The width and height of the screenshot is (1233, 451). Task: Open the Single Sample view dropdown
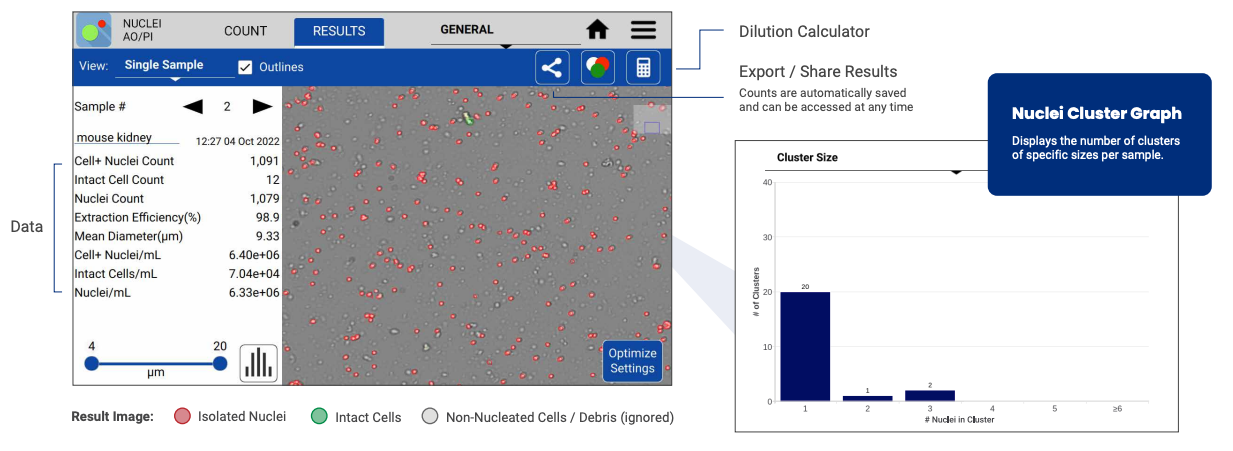pos(173,67)
